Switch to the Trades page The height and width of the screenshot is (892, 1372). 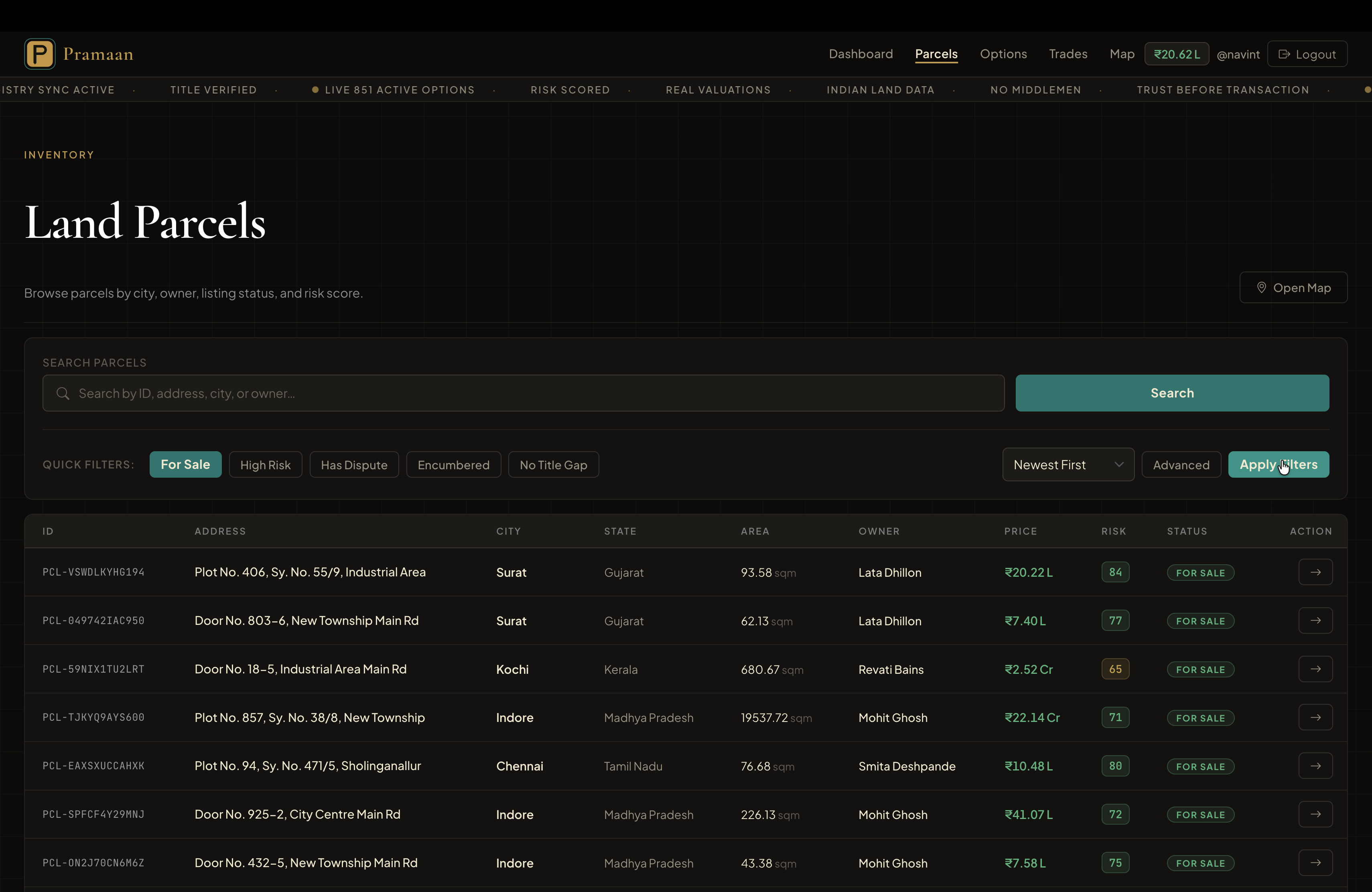pos(1068,54)
